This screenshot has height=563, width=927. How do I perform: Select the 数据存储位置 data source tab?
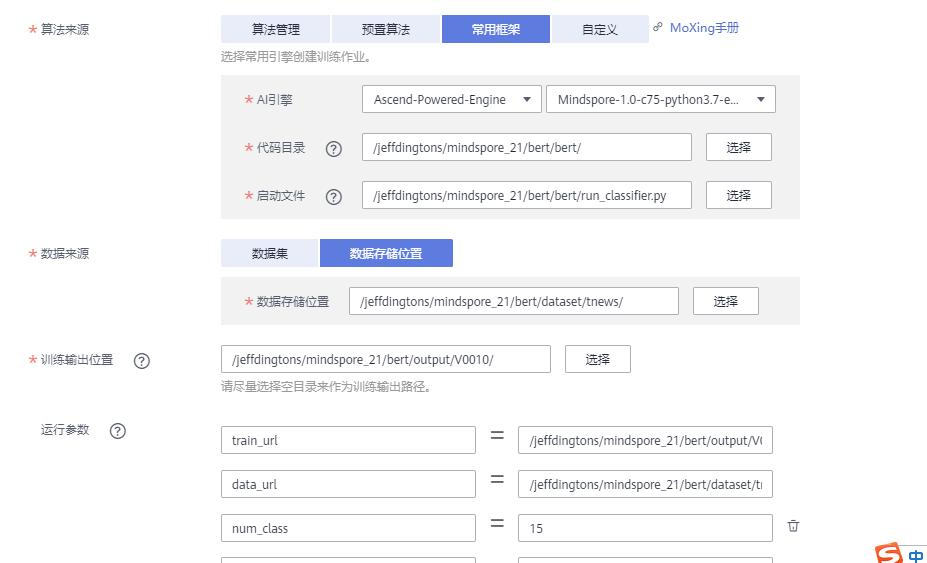[x=386, y=253]
